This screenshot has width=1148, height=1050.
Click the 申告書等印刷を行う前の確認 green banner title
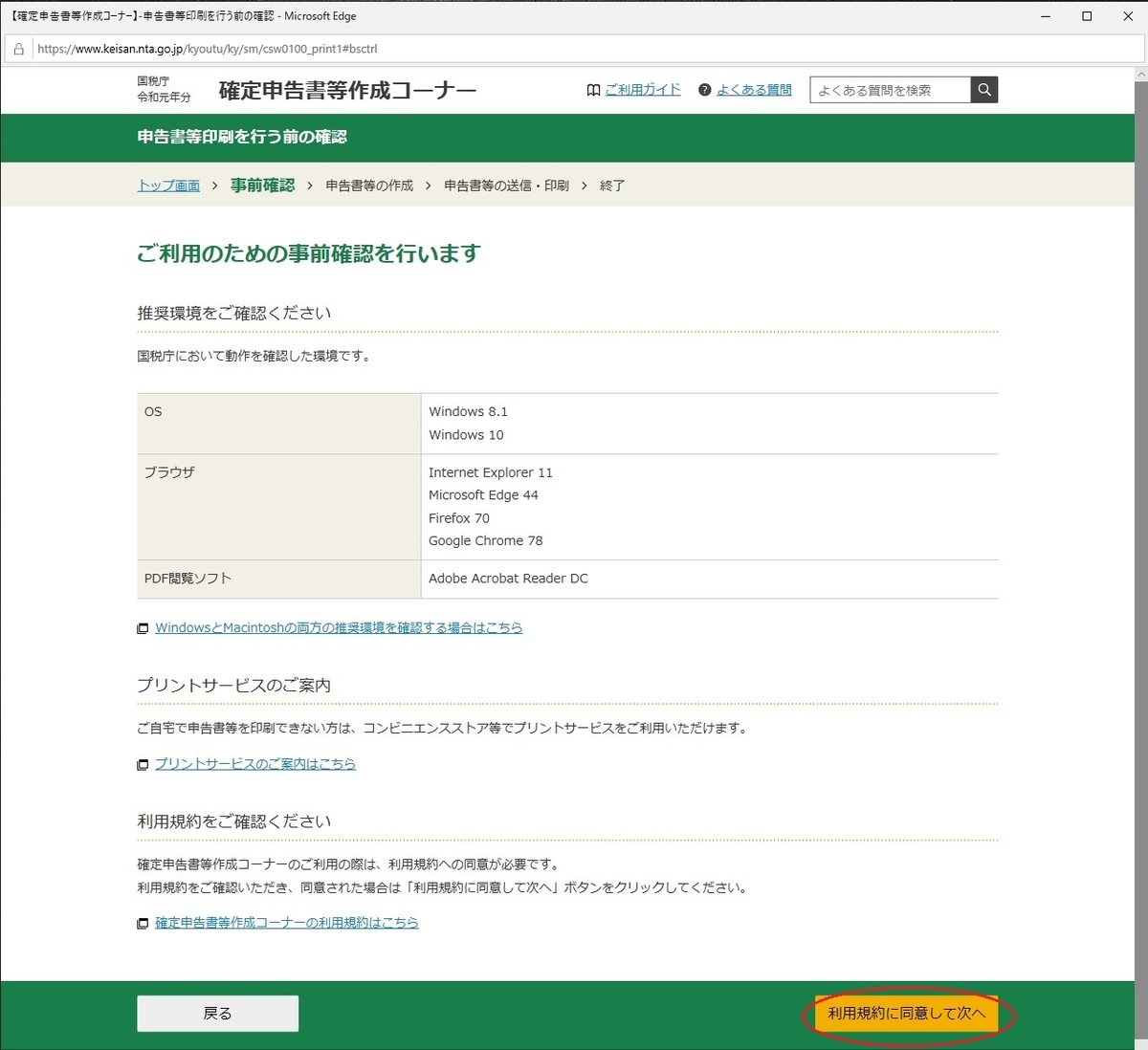(x=242, y=137)
